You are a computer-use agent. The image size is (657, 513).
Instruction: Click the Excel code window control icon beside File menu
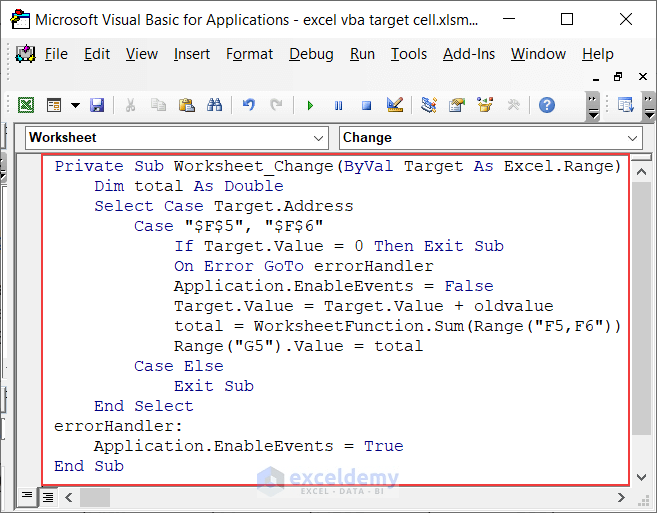tap(26, 54)
